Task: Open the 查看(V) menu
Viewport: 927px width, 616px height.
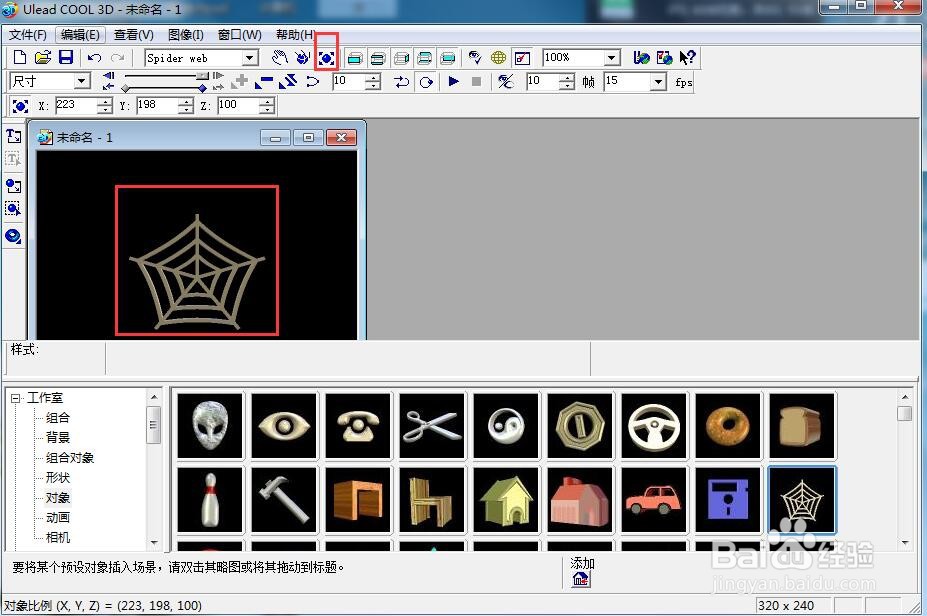Action: tap(134, 35)
